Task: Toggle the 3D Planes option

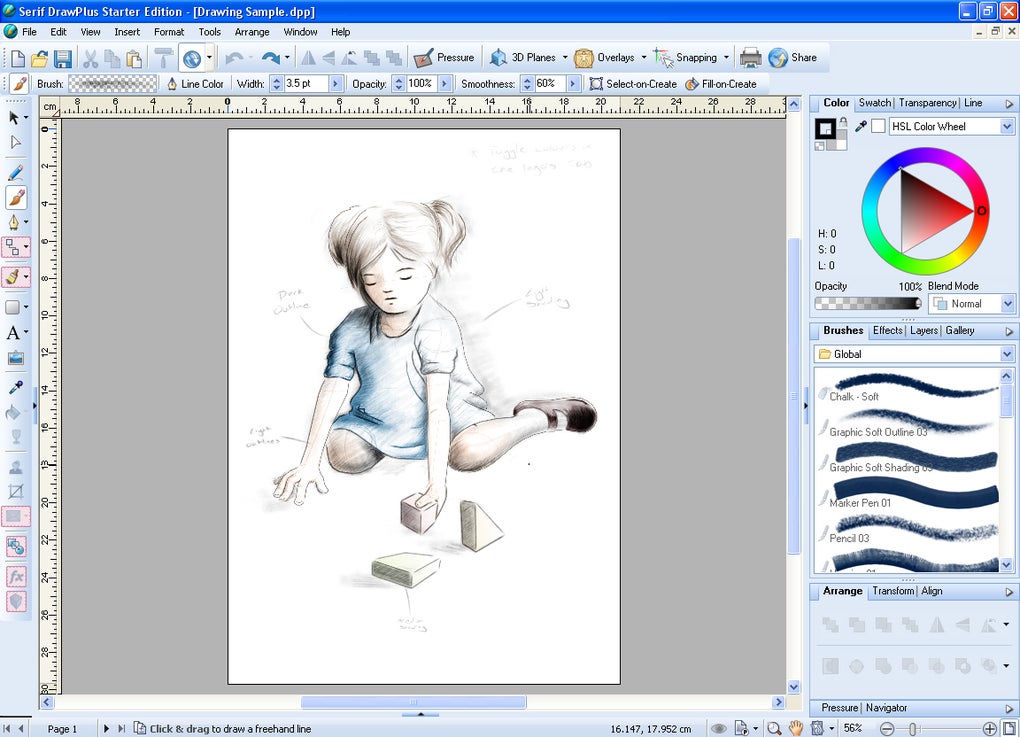Action: pos(523,58)
